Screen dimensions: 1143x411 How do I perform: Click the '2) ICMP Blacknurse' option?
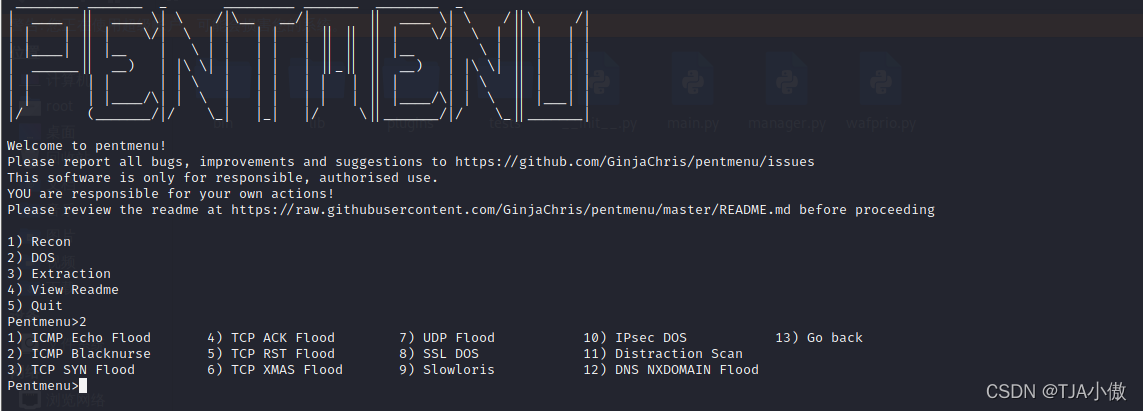click(x=79, y=353)
